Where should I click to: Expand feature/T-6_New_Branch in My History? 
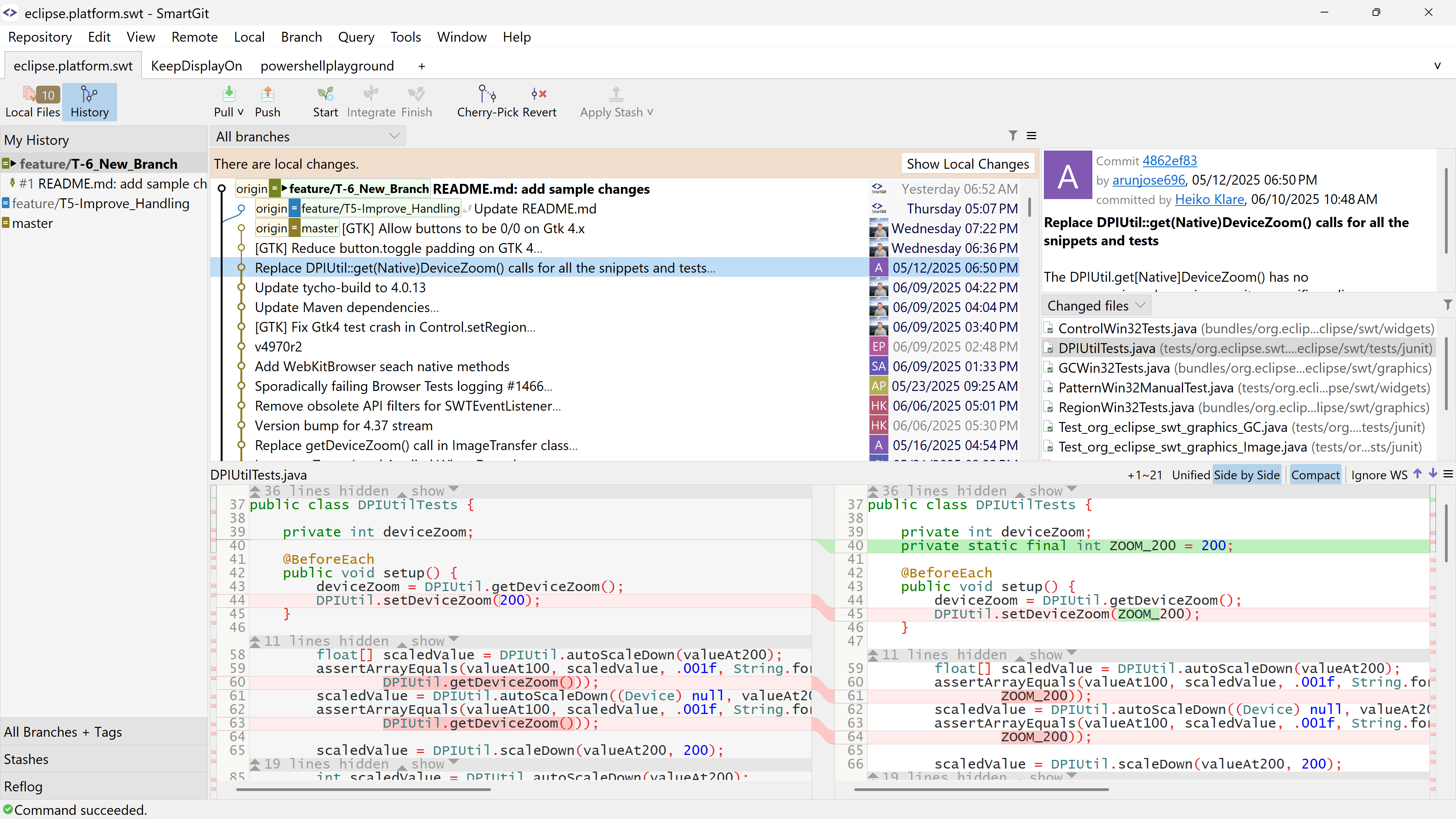[13, 164]
